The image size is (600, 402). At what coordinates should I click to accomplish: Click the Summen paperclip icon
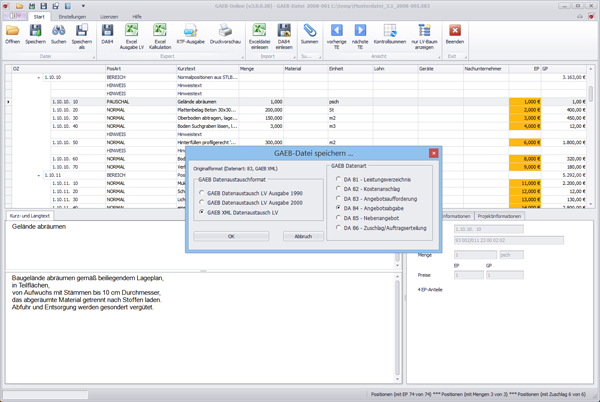tap(309, 31)
